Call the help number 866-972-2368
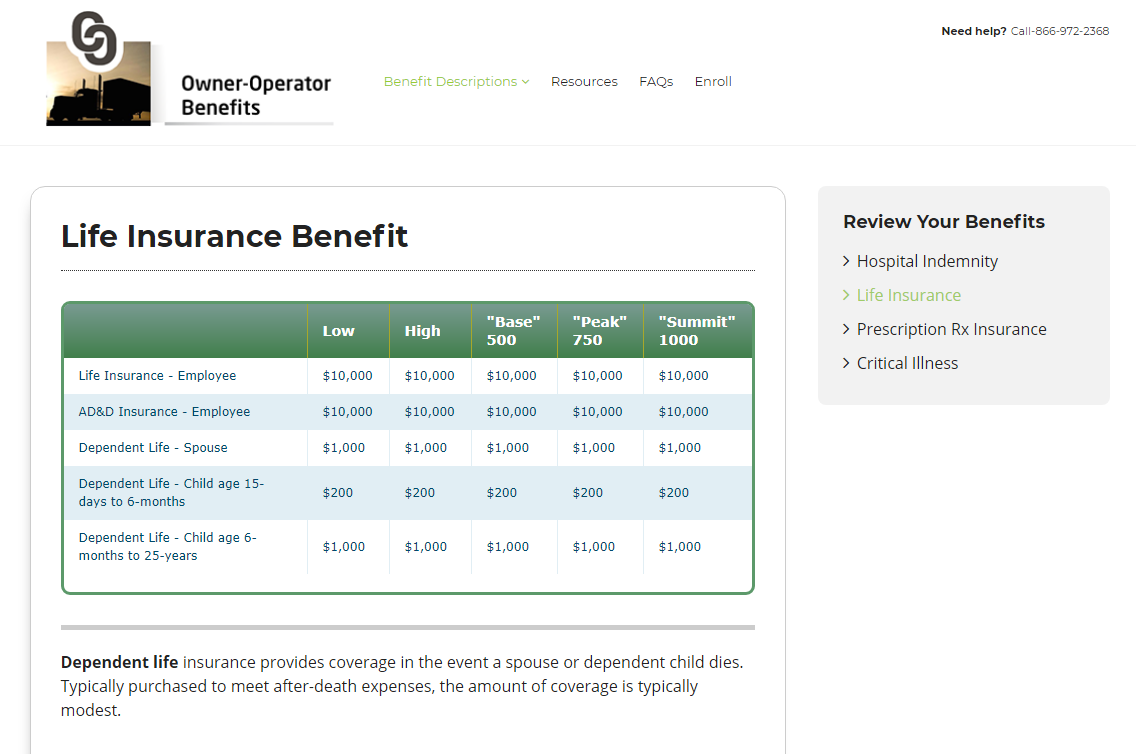Viewport: 1136px width, 754px height. tap(1059, 31)
